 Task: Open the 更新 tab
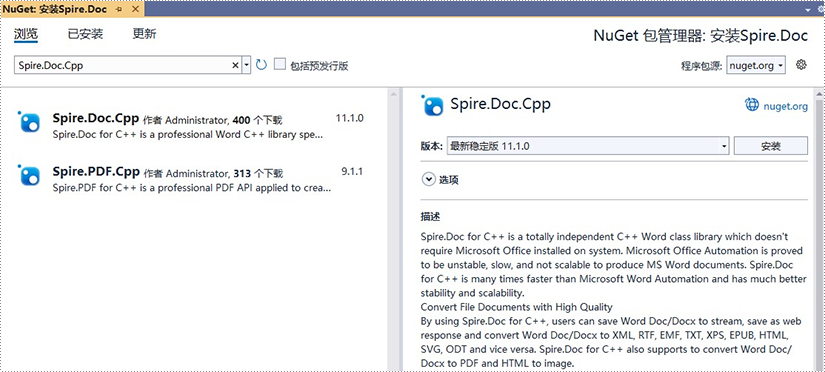tap(144, 34)
